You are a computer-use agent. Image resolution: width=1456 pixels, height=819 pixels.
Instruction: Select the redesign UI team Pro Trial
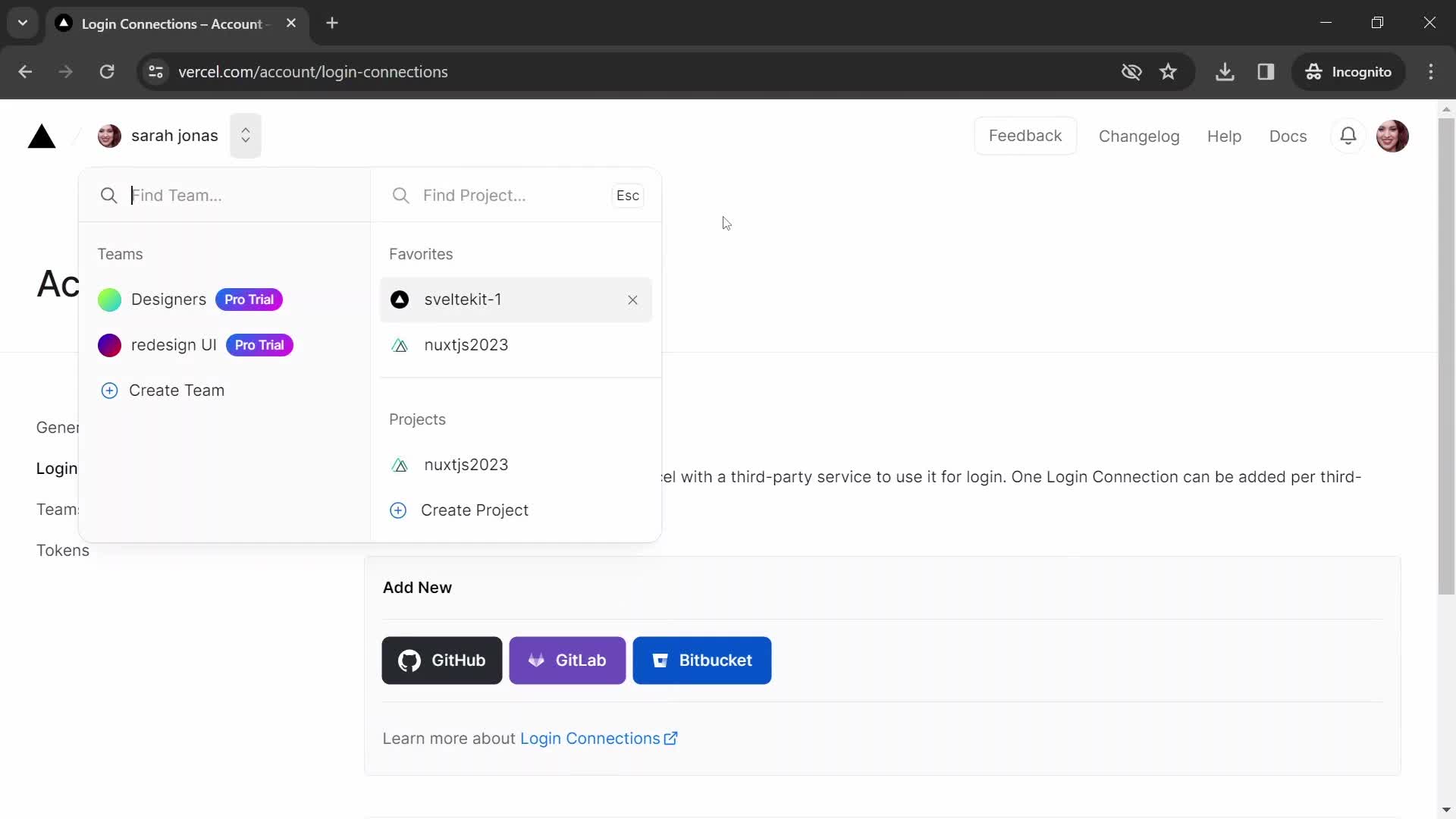174,344
